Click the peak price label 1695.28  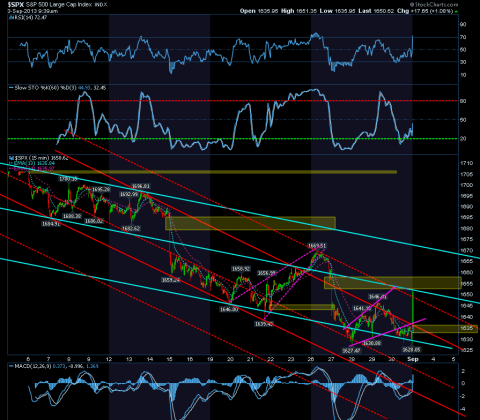(101, 189)
